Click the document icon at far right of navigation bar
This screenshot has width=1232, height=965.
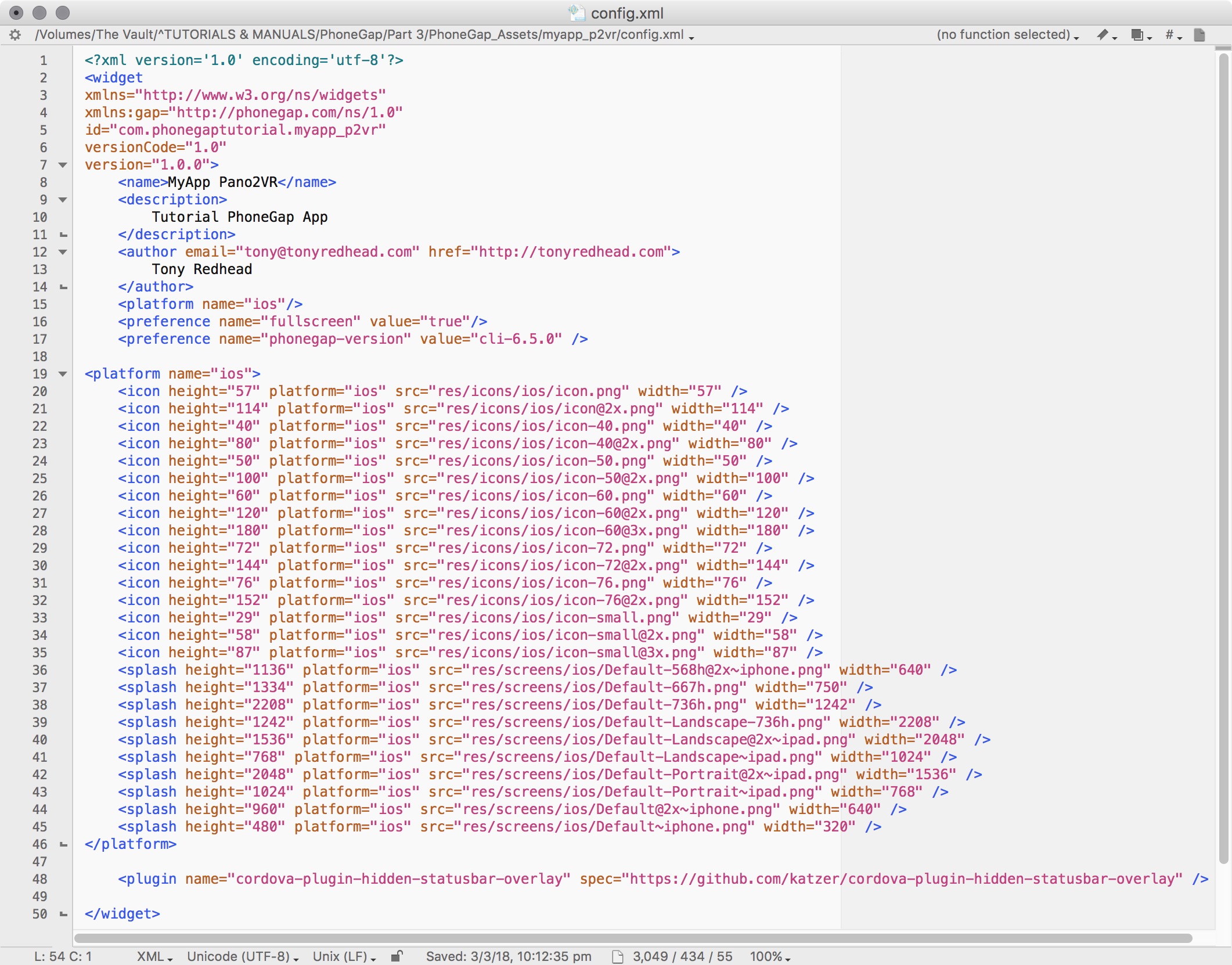[x=1199, y=35]
